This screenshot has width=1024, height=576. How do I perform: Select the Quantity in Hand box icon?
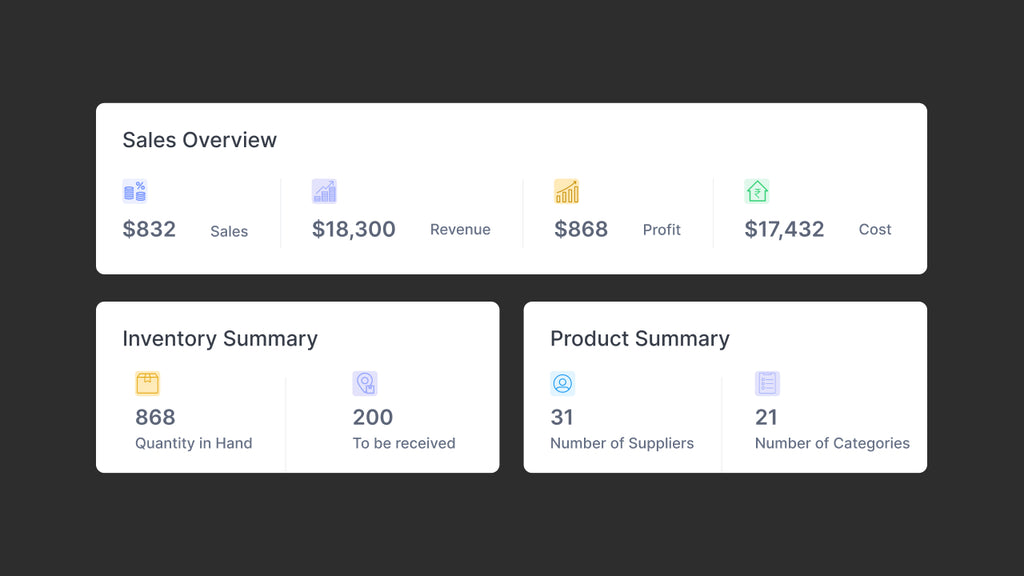point(147,383)
